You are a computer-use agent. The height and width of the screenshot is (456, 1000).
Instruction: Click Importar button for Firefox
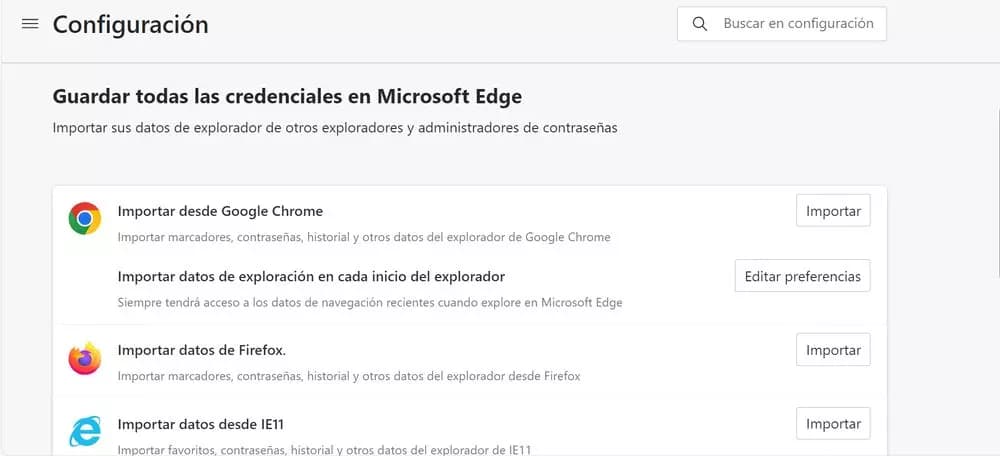click(x=833, y=350)
